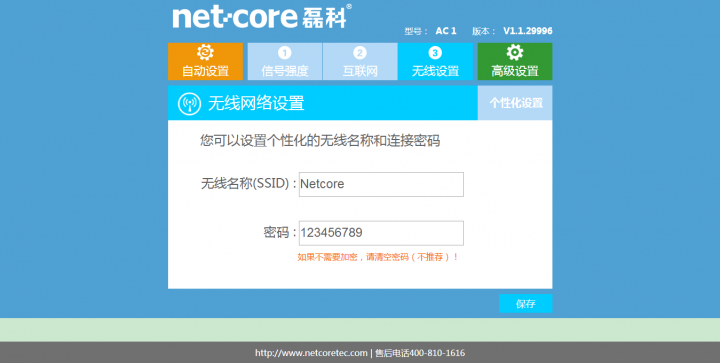Save settings with the 保存 button
Viewport: 720px width, 363px height.
(x=526, y=304)
